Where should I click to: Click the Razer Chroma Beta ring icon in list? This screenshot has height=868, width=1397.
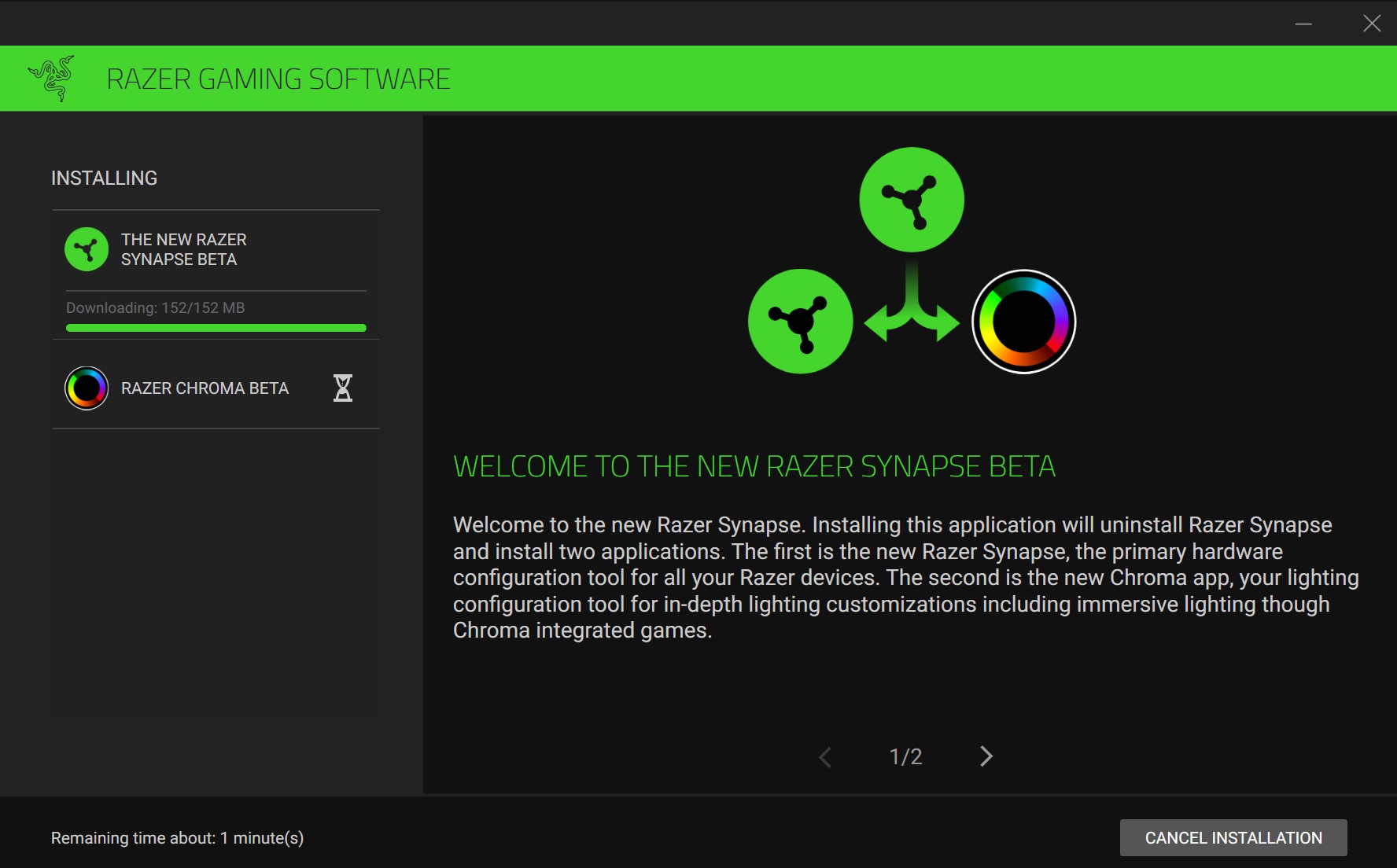[87, 388]
